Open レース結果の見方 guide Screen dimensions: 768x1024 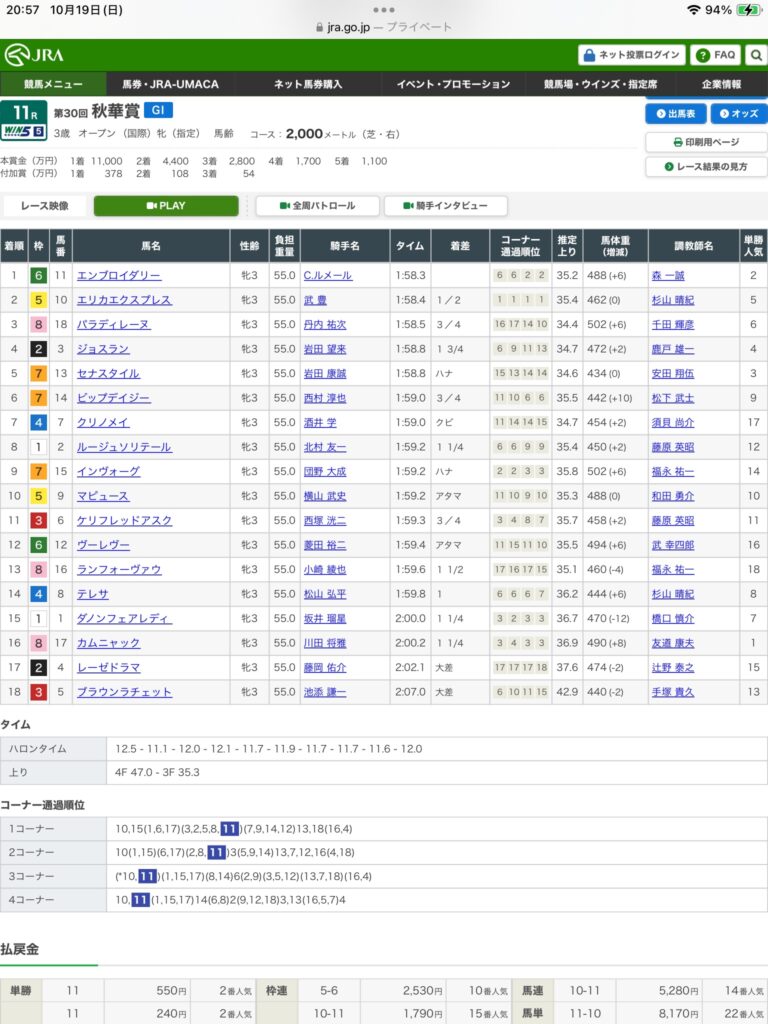pos(706,167)
